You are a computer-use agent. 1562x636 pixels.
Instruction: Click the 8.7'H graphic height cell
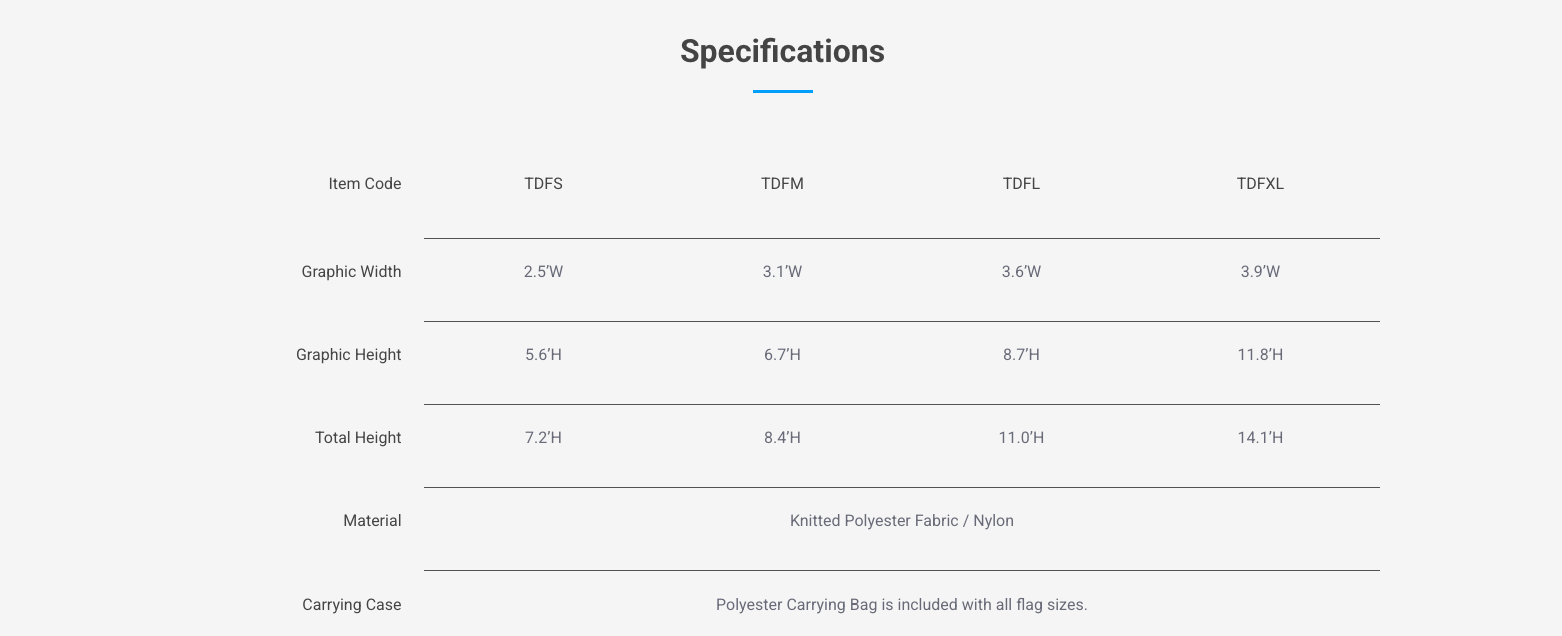[x=1021, y=355]
